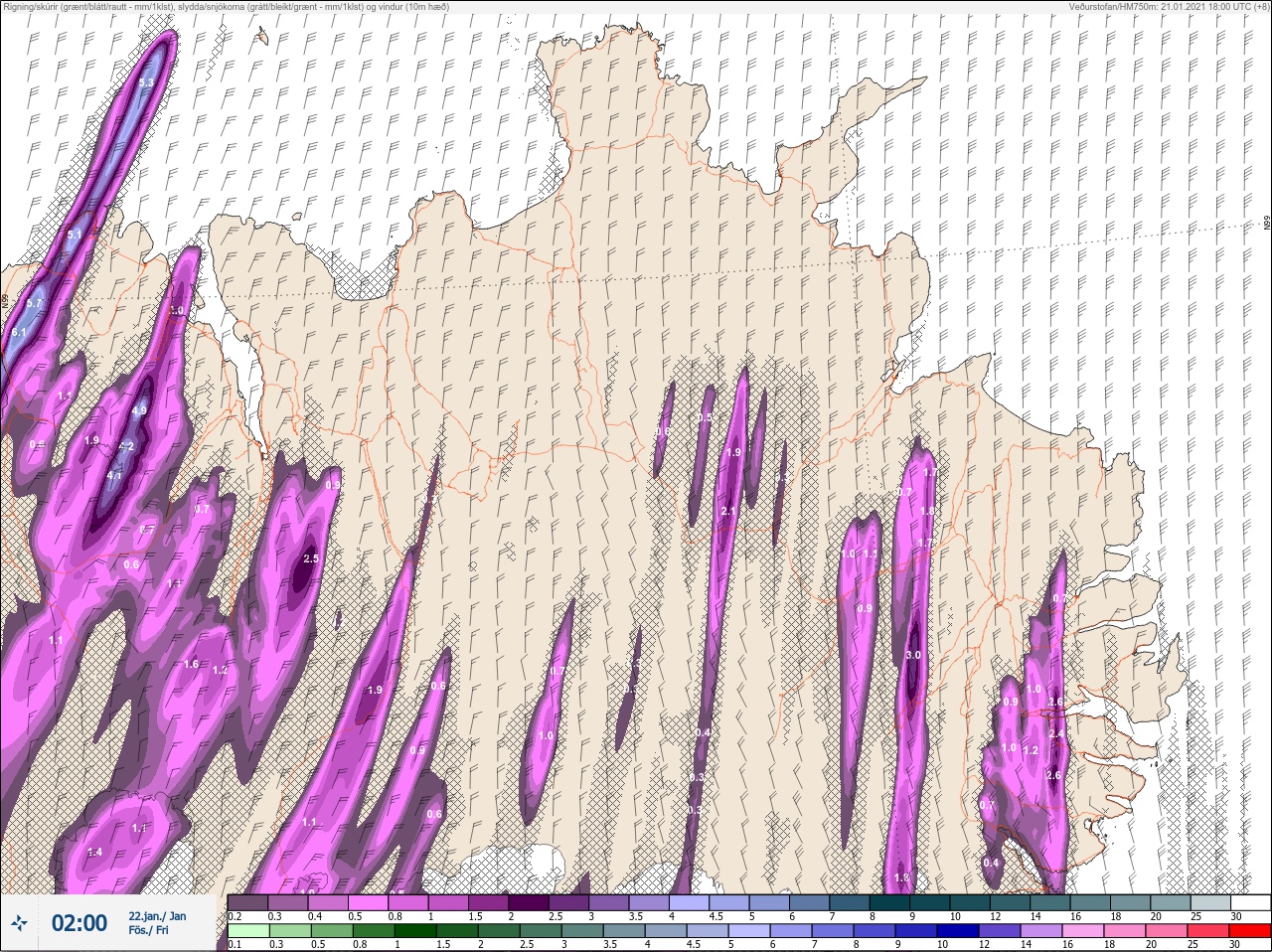1272x952 pixels.
Task: Click the '22.jan./ Jan' date label
Action: pos(157,915)
